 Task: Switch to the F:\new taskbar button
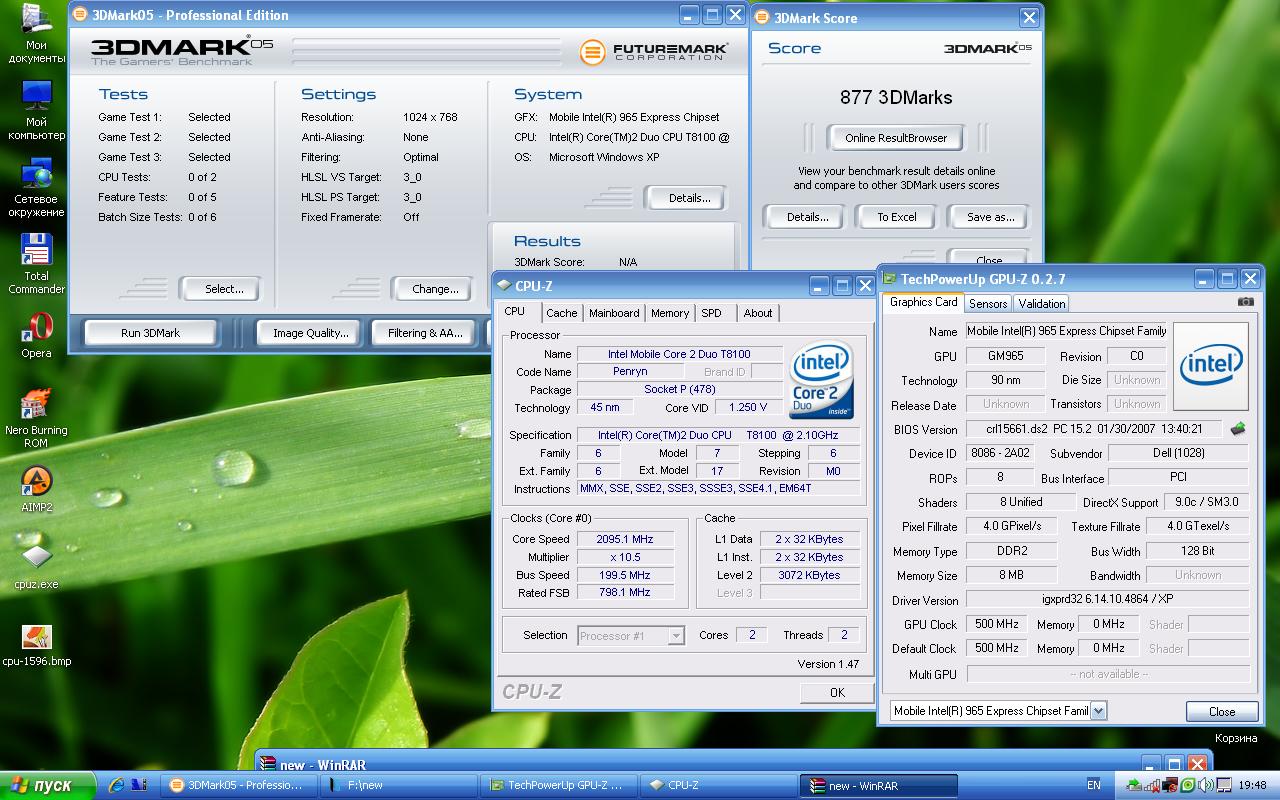[398, 785]
